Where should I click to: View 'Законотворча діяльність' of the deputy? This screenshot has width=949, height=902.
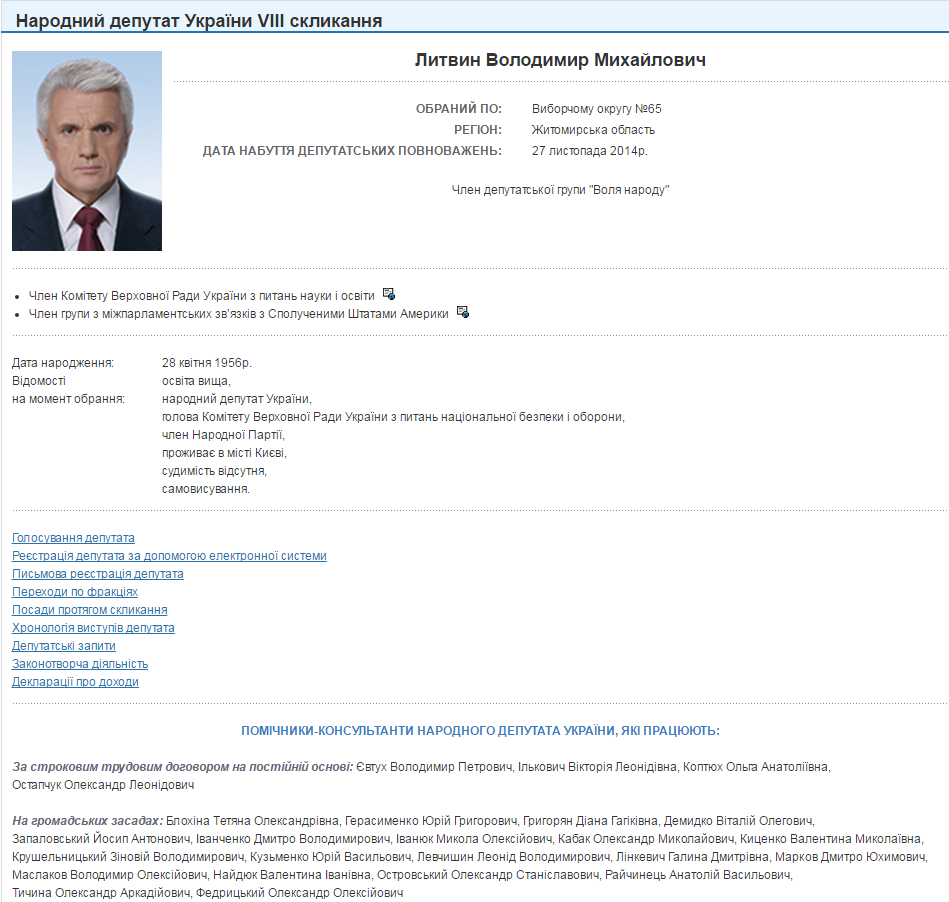(x=80, y=664)
